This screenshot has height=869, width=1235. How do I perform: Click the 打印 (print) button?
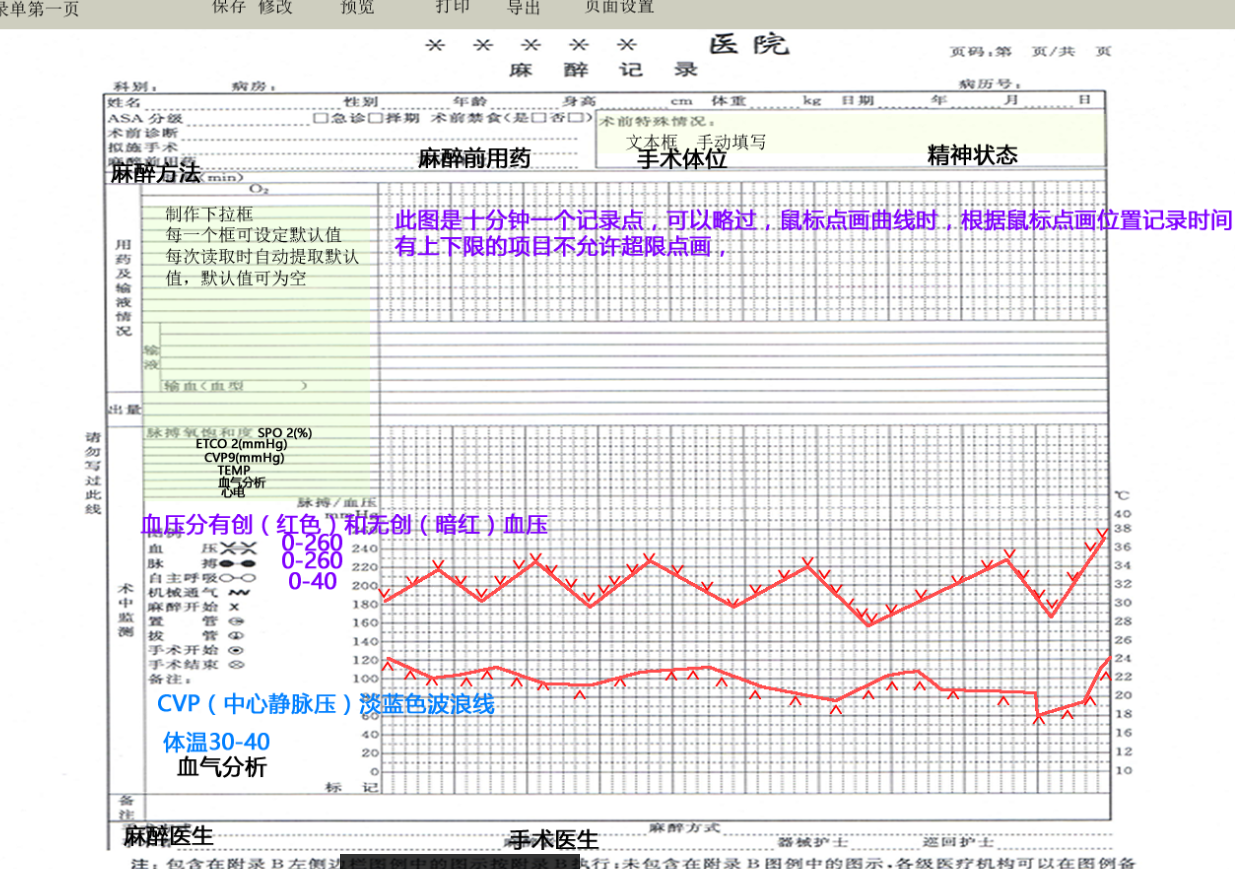tap(452, 7)
